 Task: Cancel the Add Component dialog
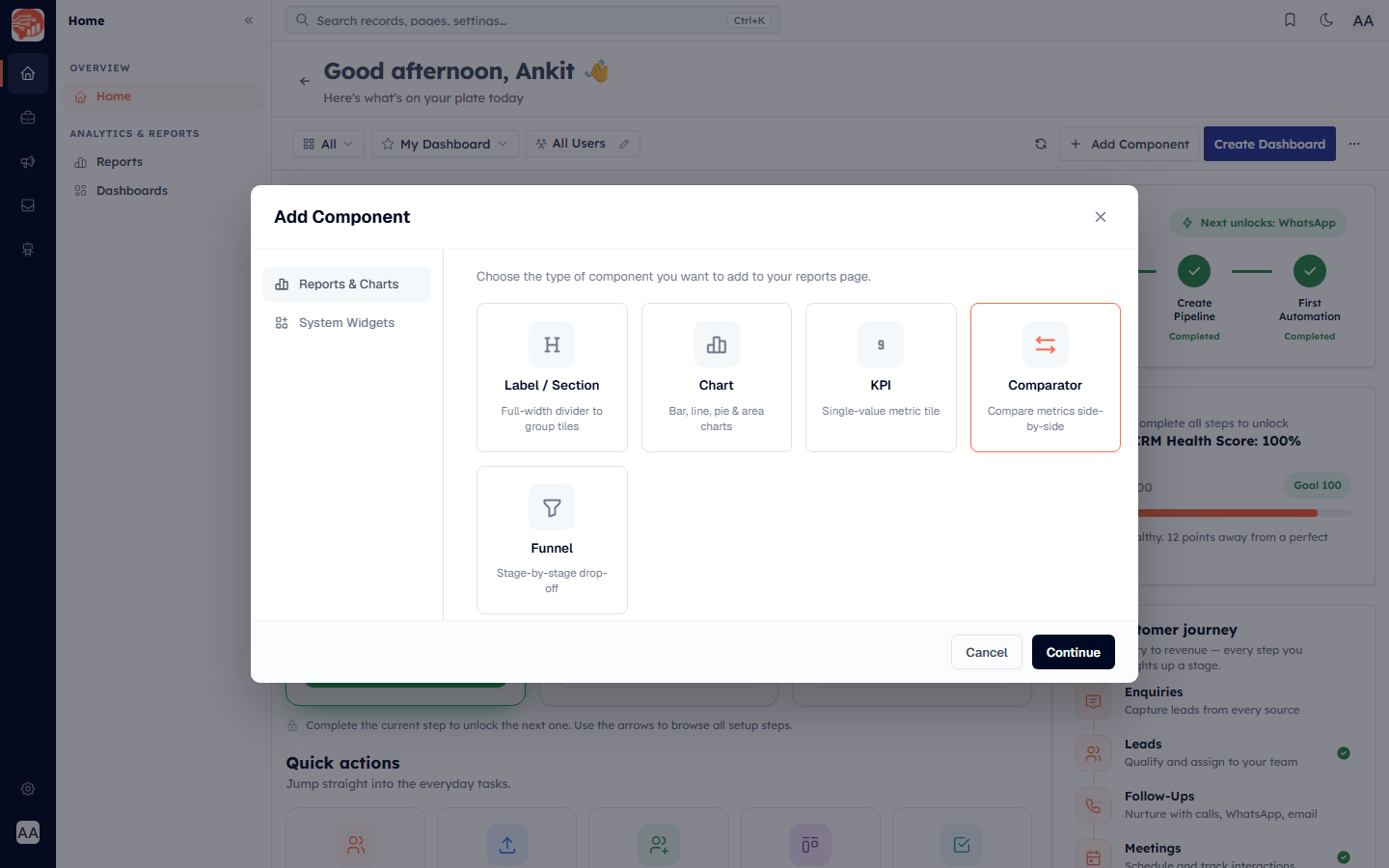click(x=987, y=652)
